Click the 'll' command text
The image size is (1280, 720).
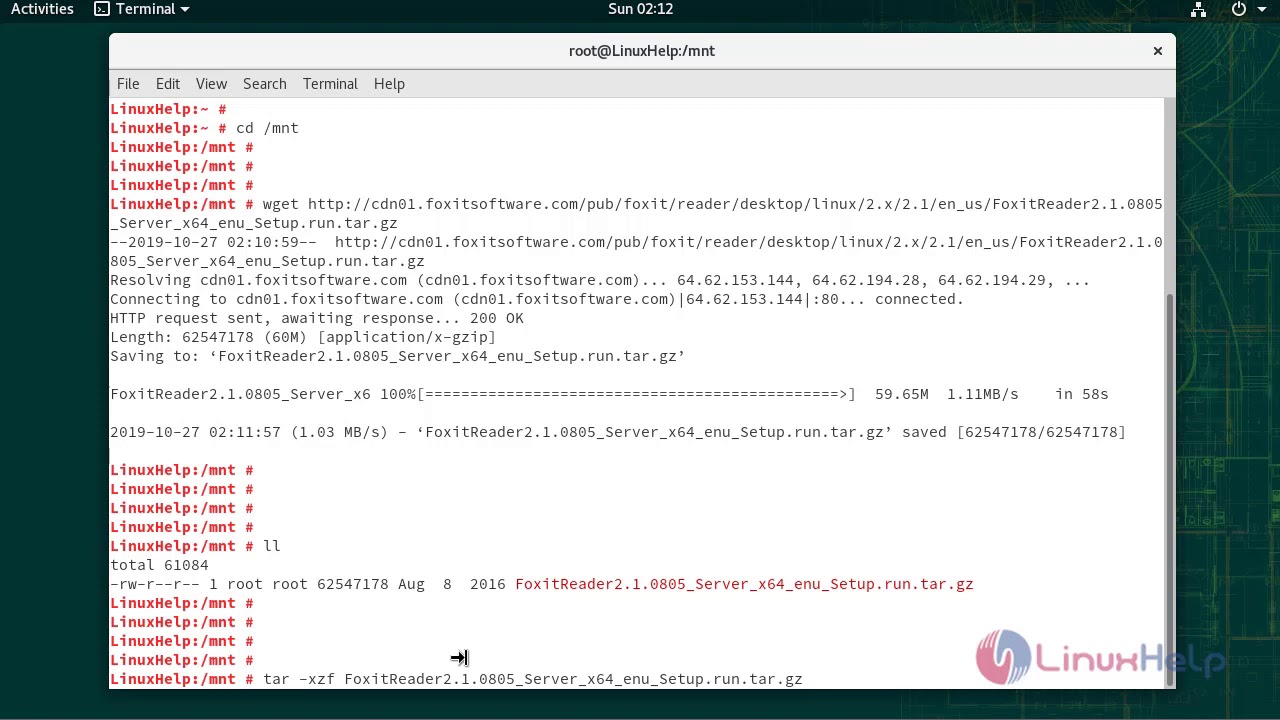coord(272,546)
